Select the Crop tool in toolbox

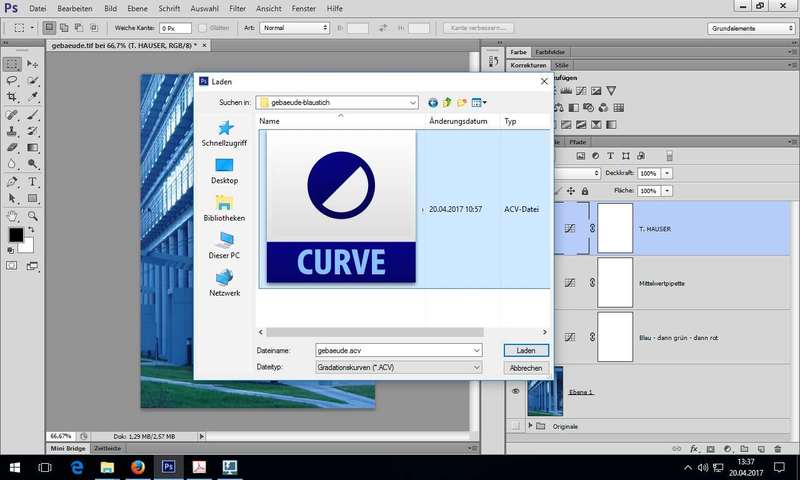[x=12, y=97]
